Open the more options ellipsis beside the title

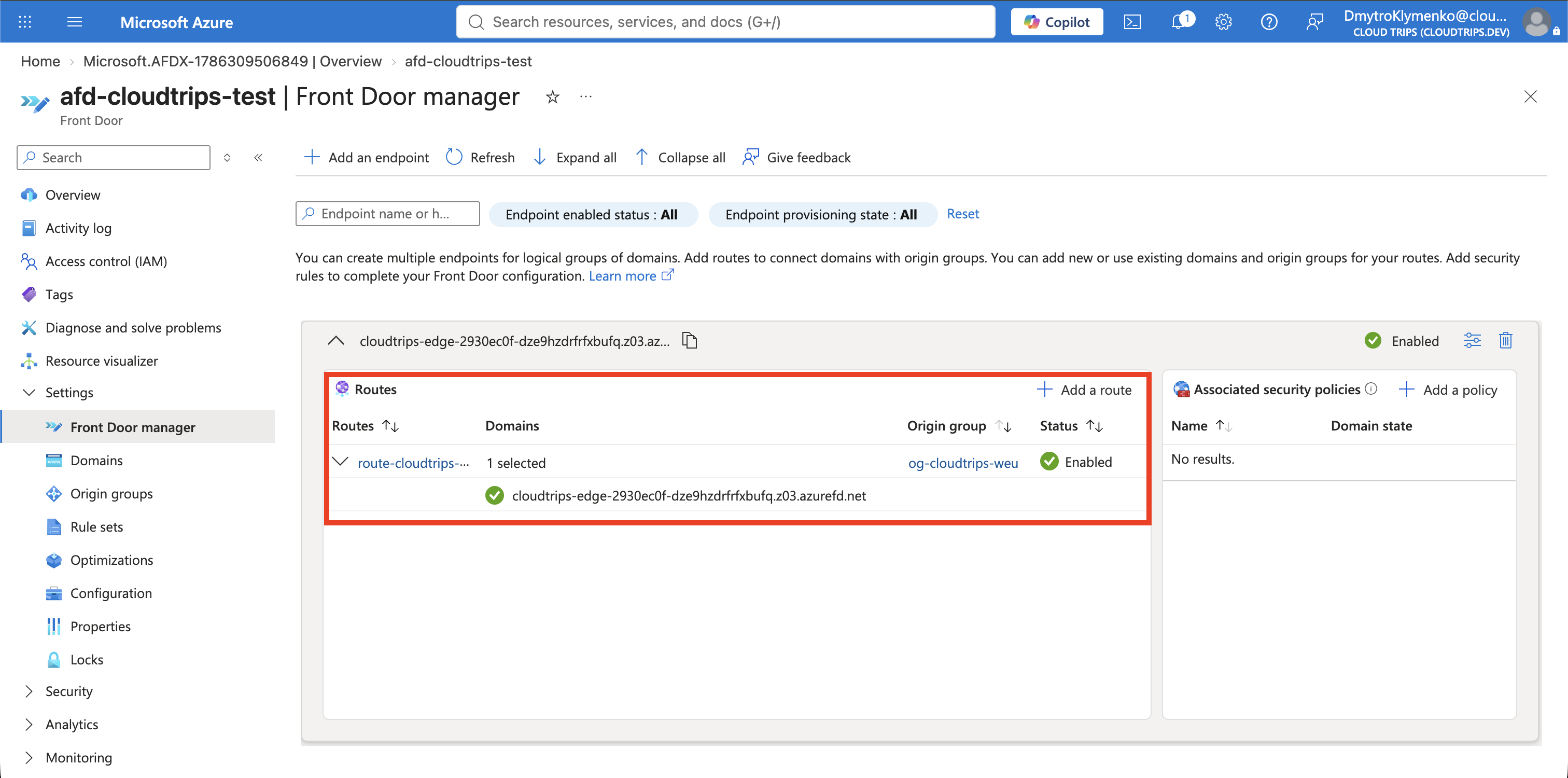585,97
